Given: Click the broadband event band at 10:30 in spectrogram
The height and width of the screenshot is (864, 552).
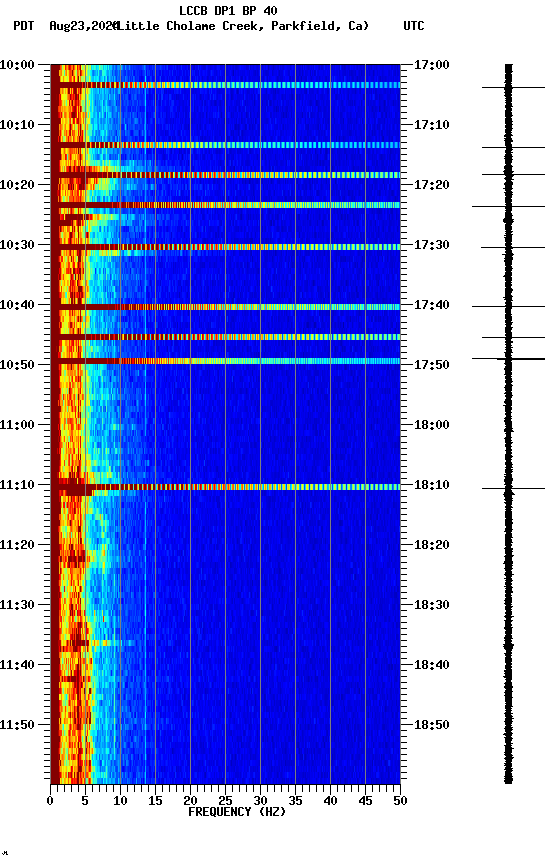Looking at the screenshot, I should 225,247.
